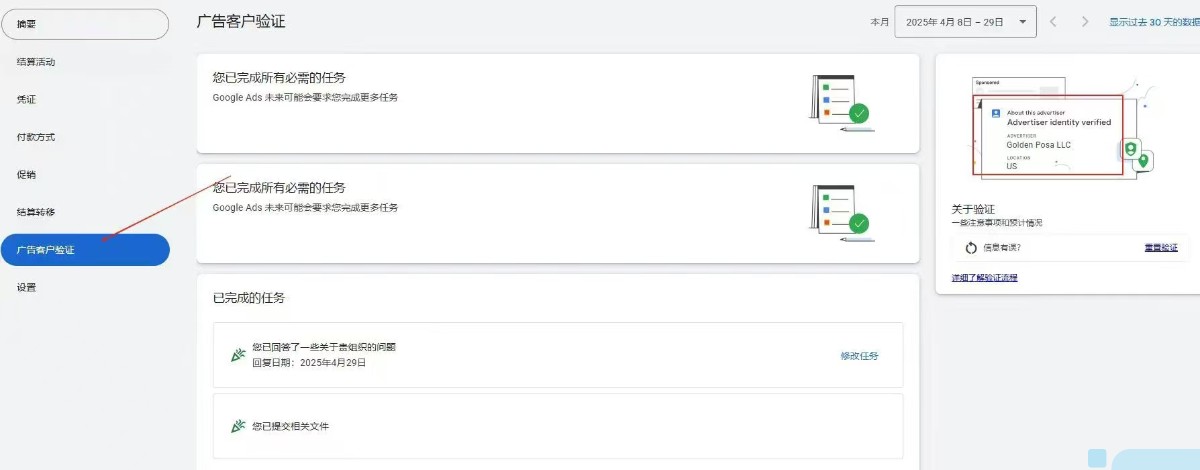Open 促销 in the sidebar
This screenshot has width=1200, height=470.
tap(26, 175)
